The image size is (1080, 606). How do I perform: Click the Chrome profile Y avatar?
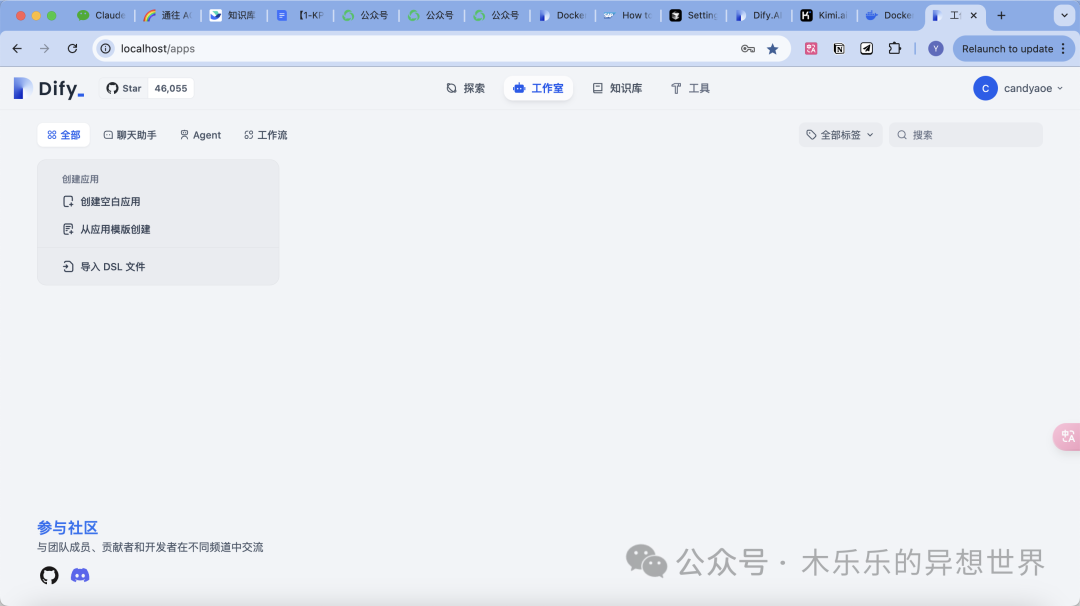[x=935, y=48]
